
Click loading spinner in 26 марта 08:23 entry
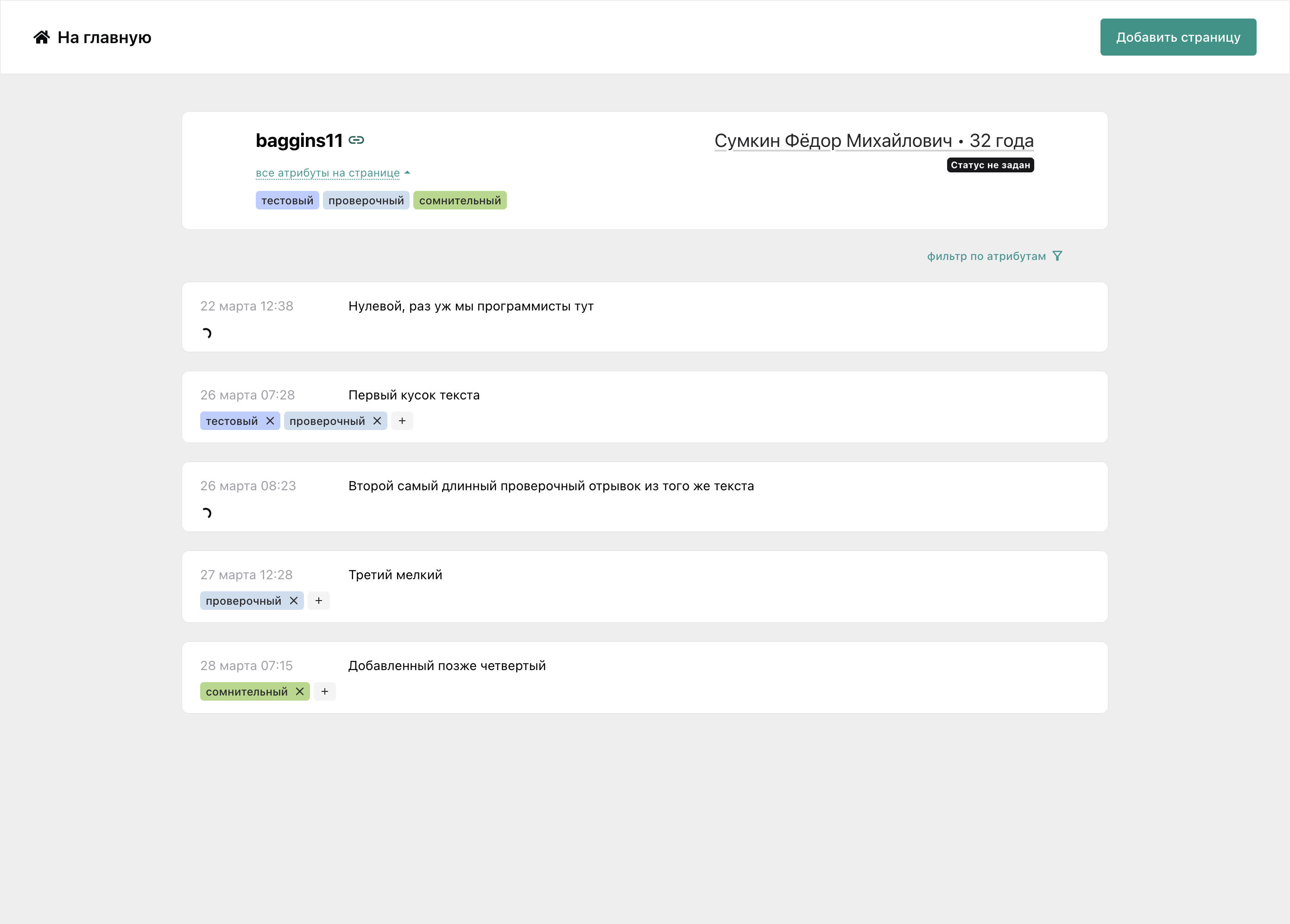207,513
